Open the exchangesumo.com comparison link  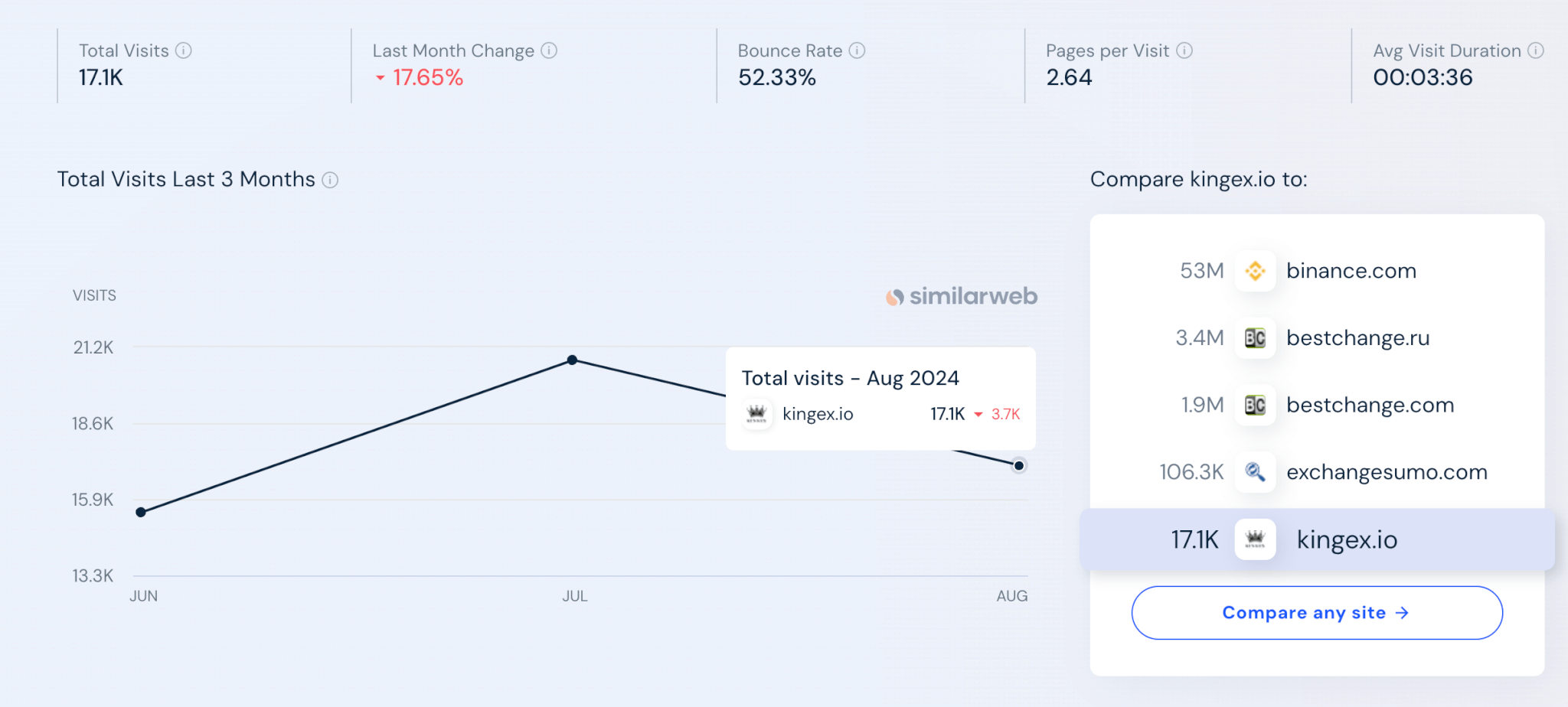[x=1387, y=472]
